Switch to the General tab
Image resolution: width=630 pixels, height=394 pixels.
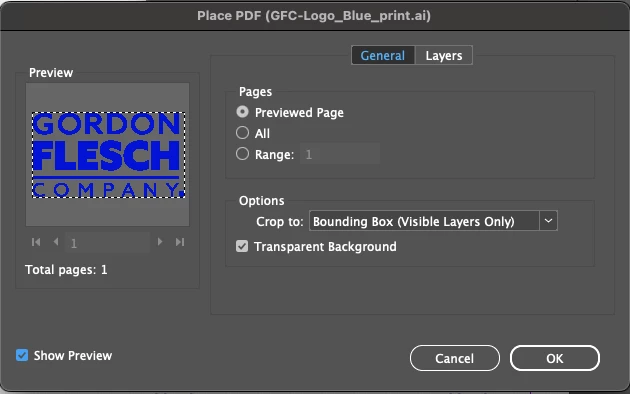(x=382, y=55)
